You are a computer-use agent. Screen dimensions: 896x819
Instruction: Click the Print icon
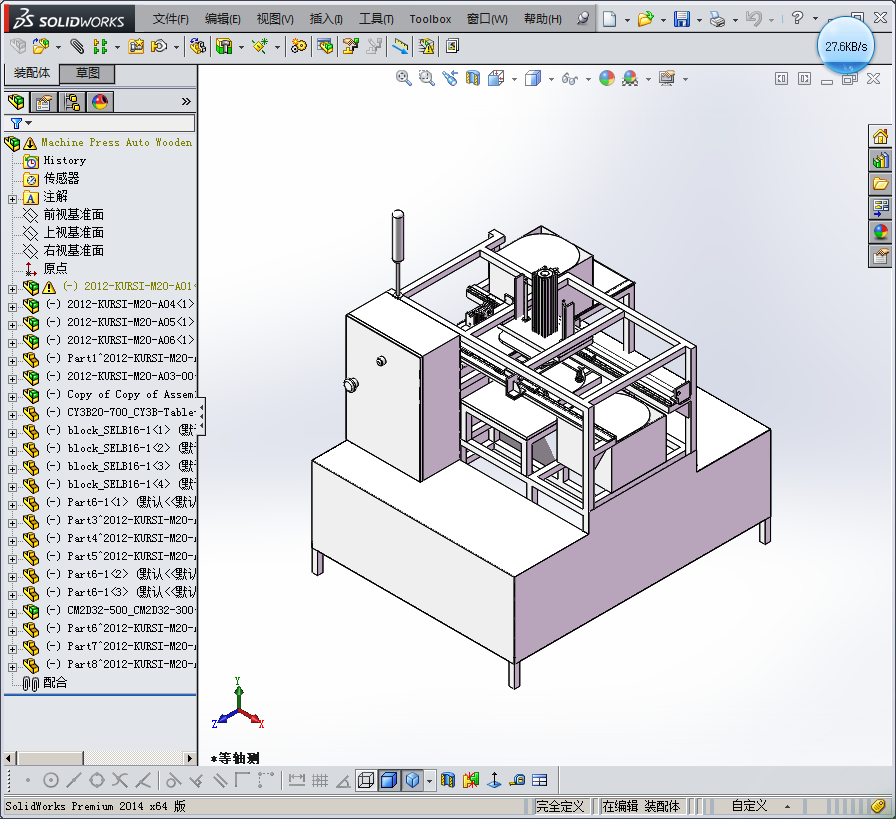(x=717, y=19)
